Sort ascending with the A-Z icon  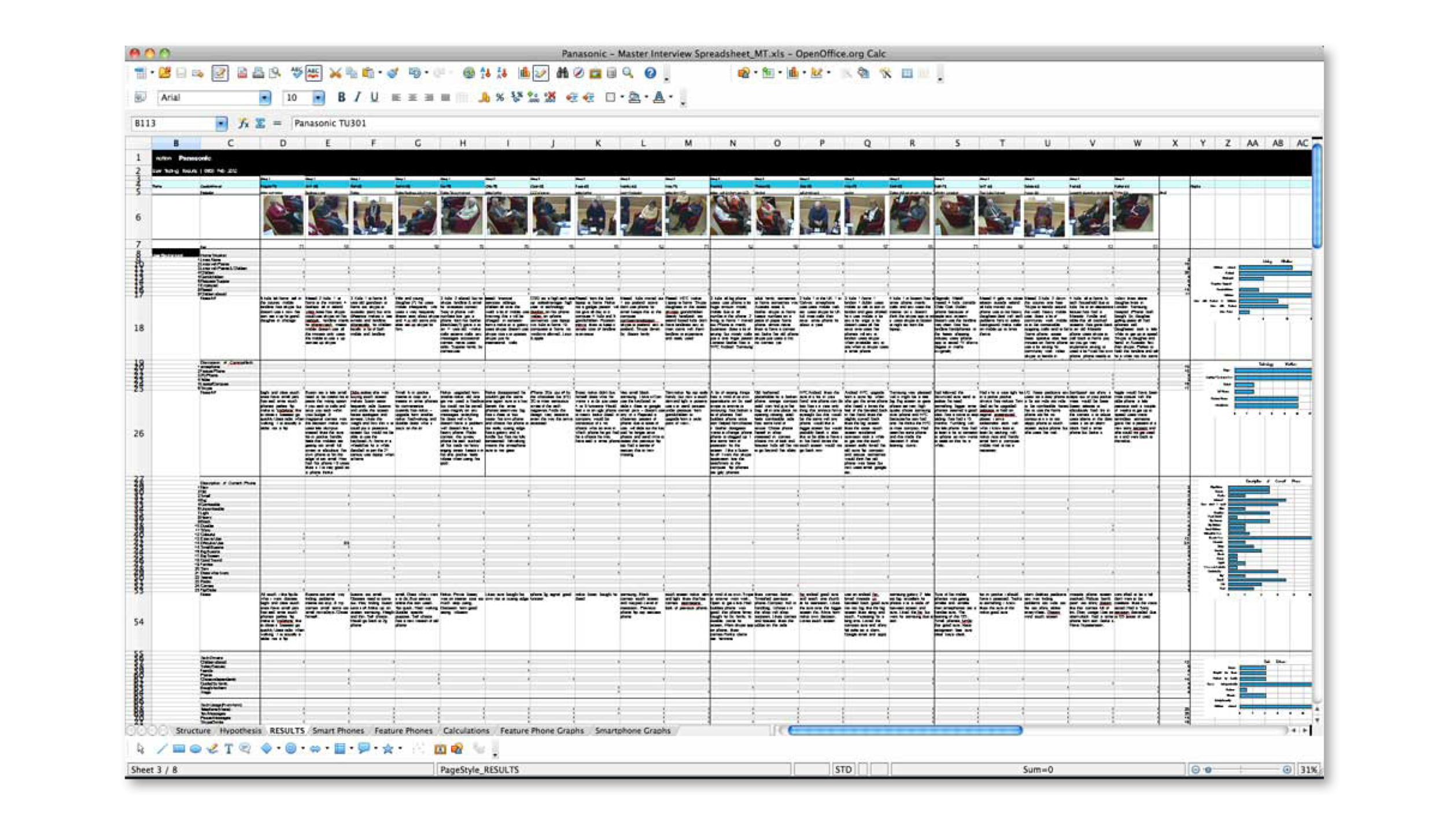[x=485, y=73]
